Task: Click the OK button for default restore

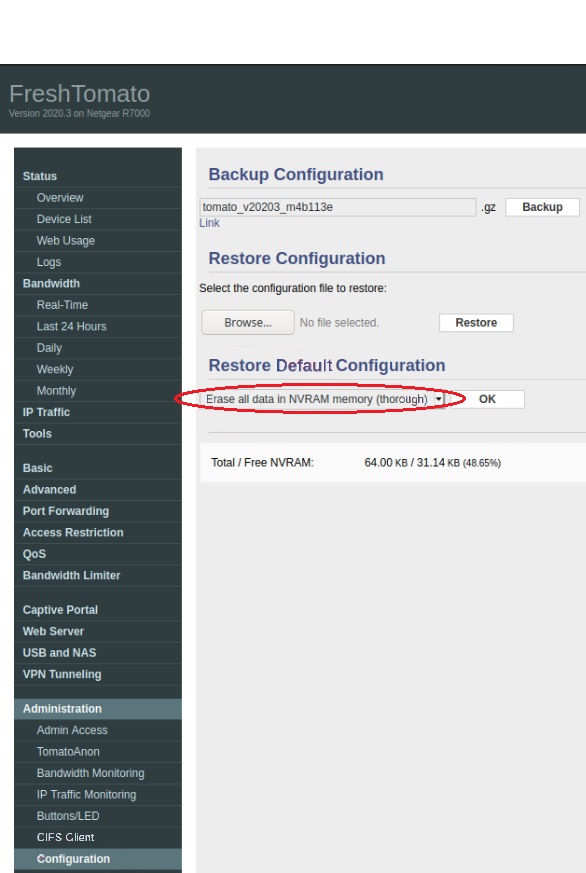Action: point(487,399)
